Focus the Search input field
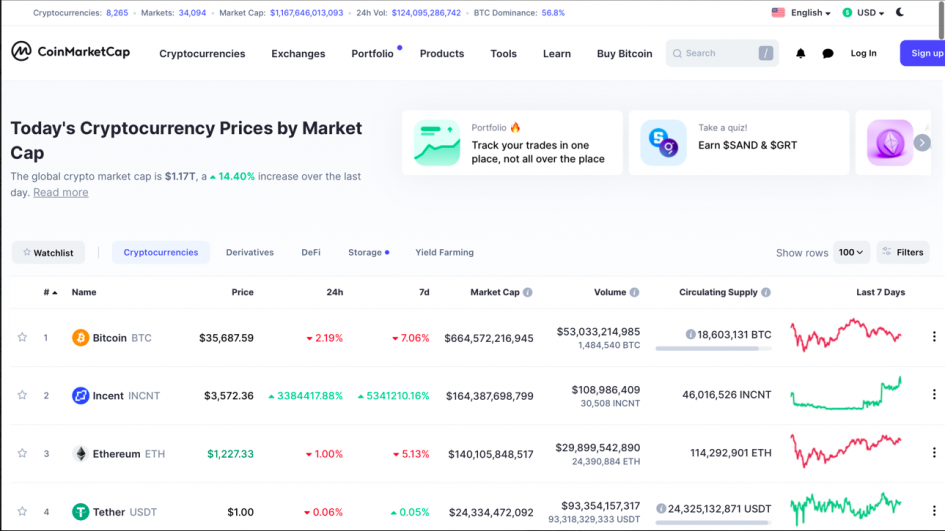Image resolution: width=945 pixels, height=531 pixels. (x=720, y=53)
